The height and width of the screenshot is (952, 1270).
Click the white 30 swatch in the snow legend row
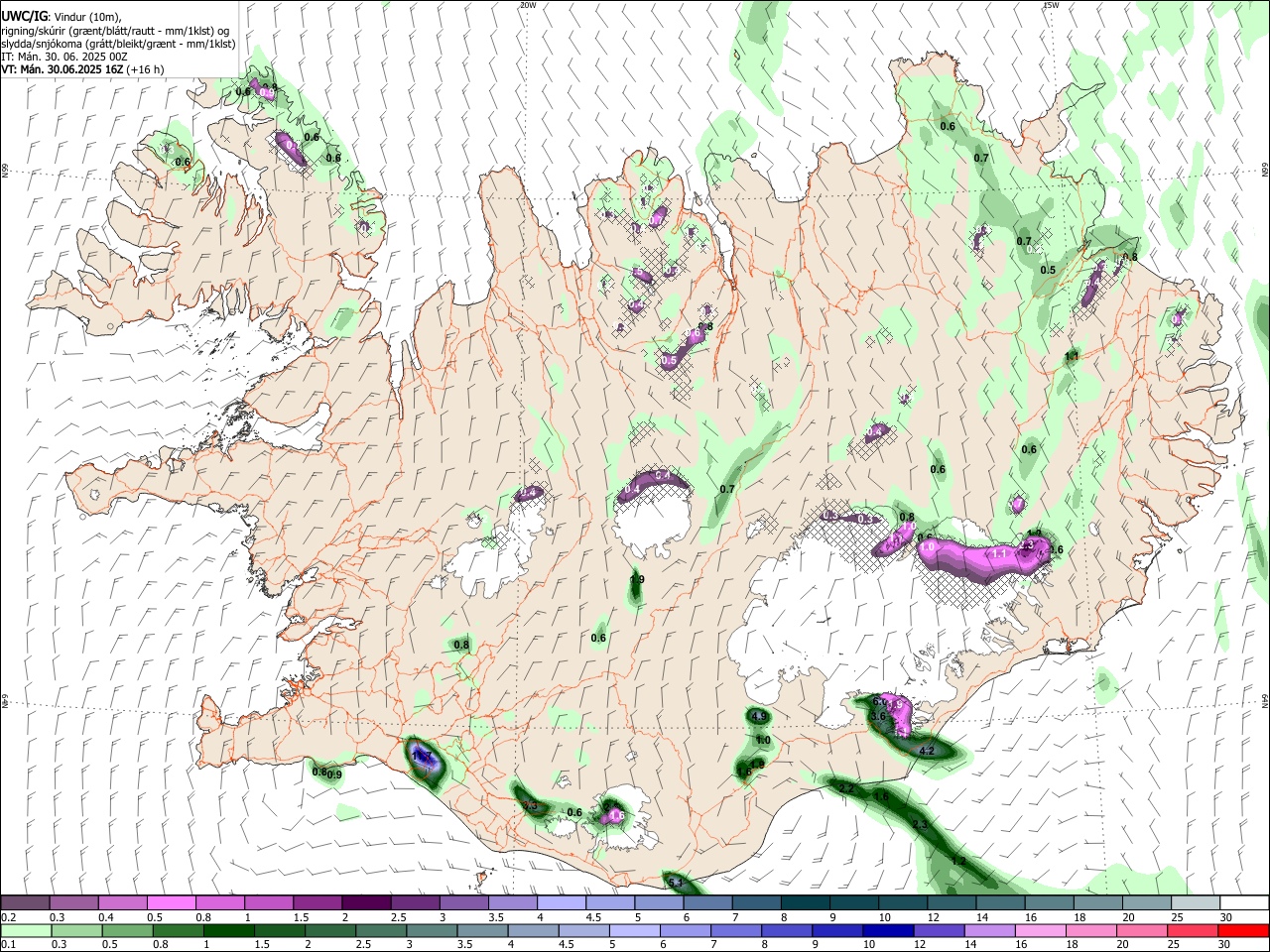(1245, 902)
